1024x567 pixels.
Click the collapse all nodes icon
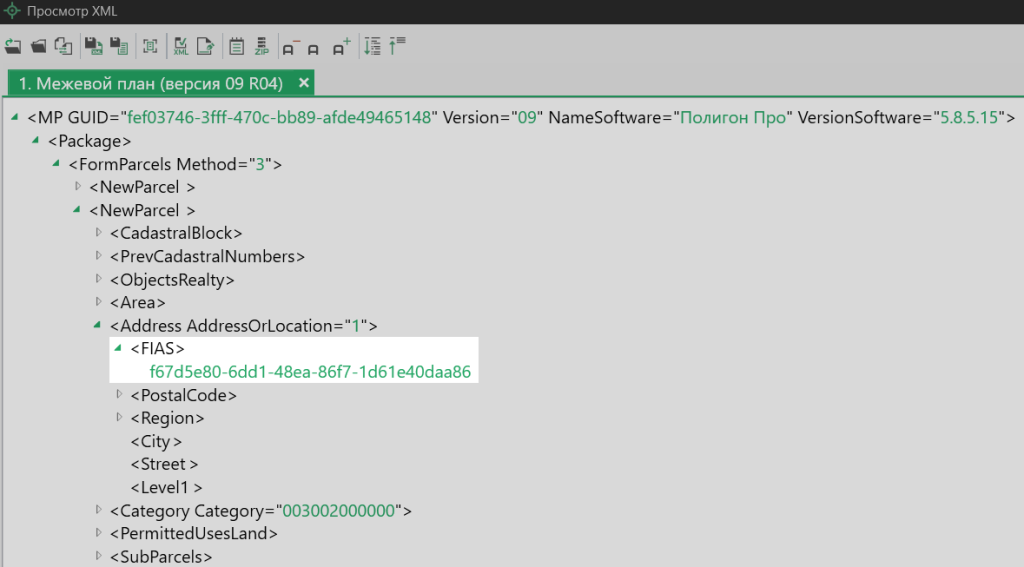coord(397,46)
